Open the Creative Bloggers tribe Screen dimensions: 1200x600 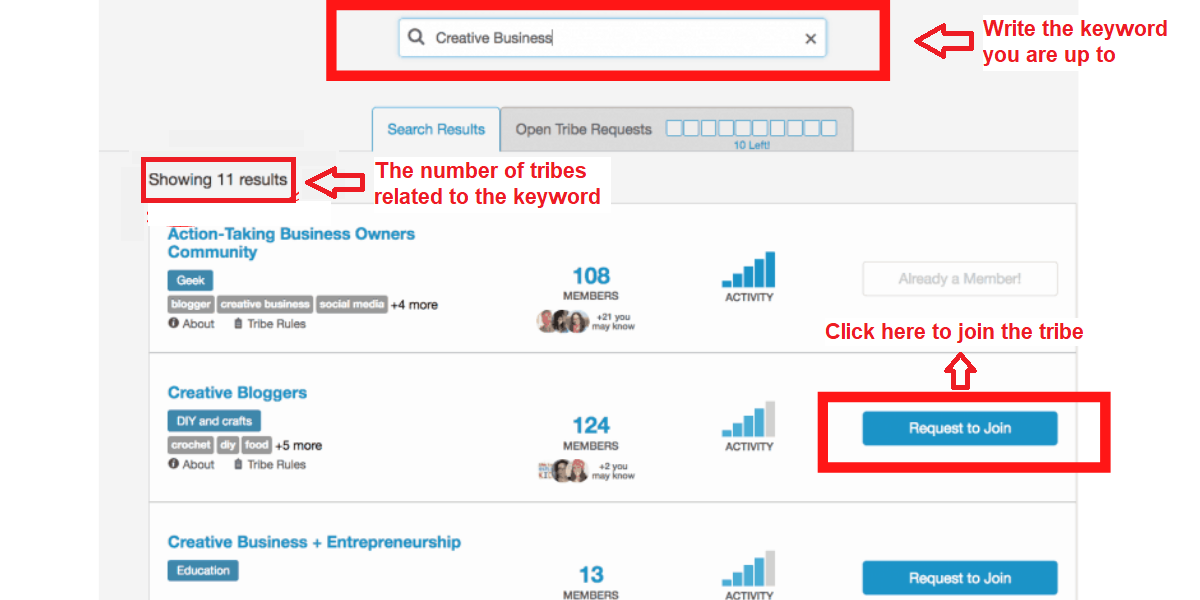point(237,393)
